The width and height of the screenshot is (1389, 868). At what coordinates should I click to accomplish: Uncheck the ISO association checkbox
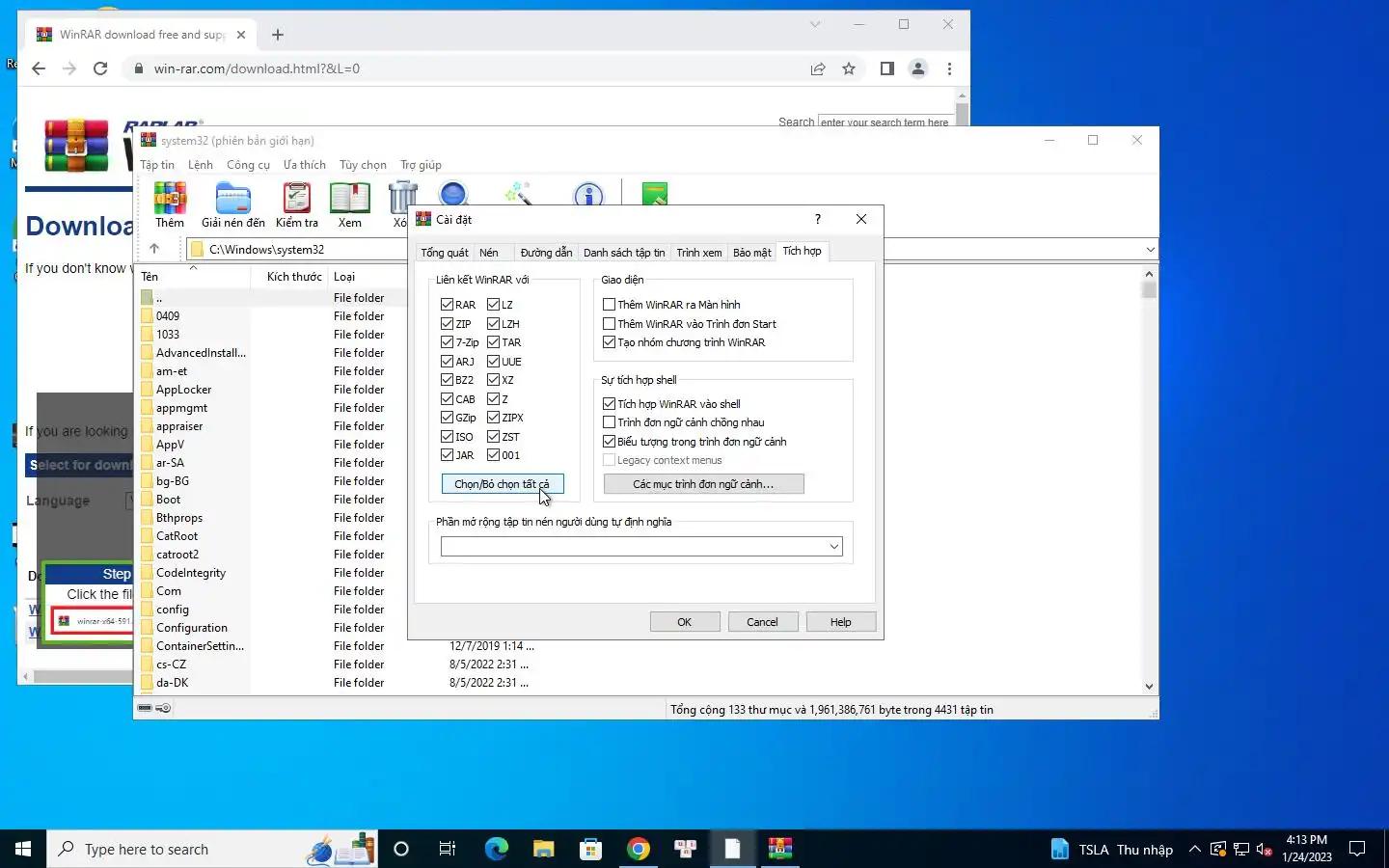(x=447, y=437)
